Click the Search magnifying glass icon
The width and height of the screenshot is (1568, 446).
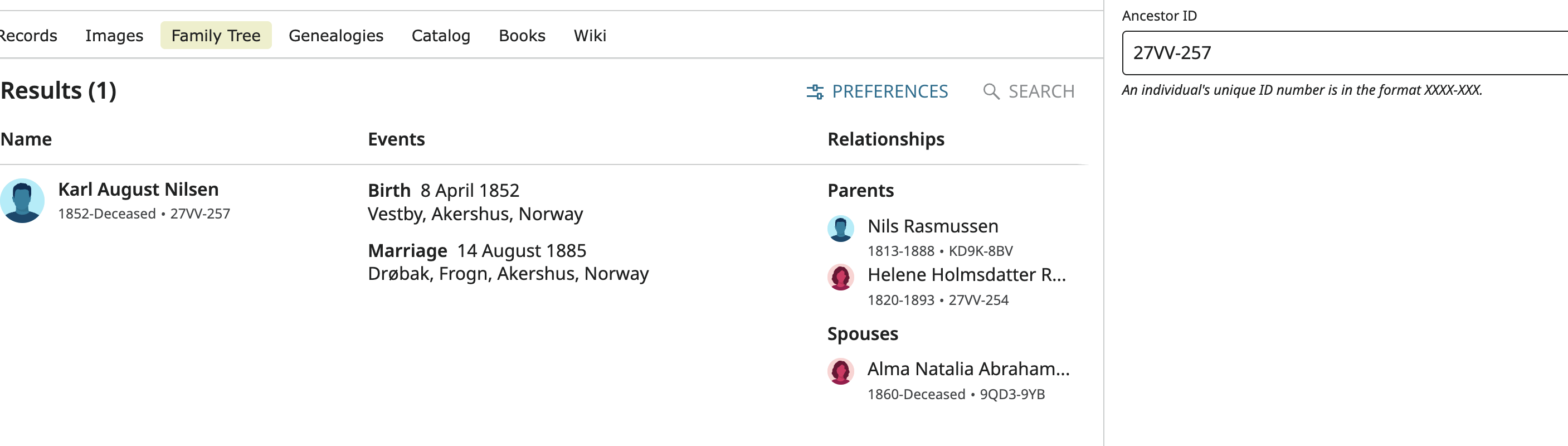coord(991,92)
